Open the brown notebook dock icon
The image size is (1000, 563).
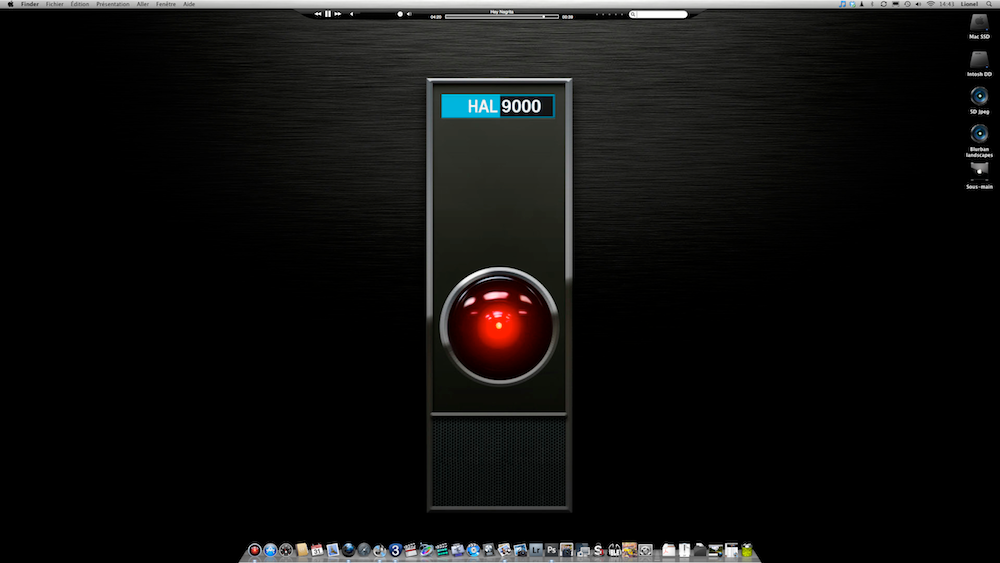(x=302, y=550)
